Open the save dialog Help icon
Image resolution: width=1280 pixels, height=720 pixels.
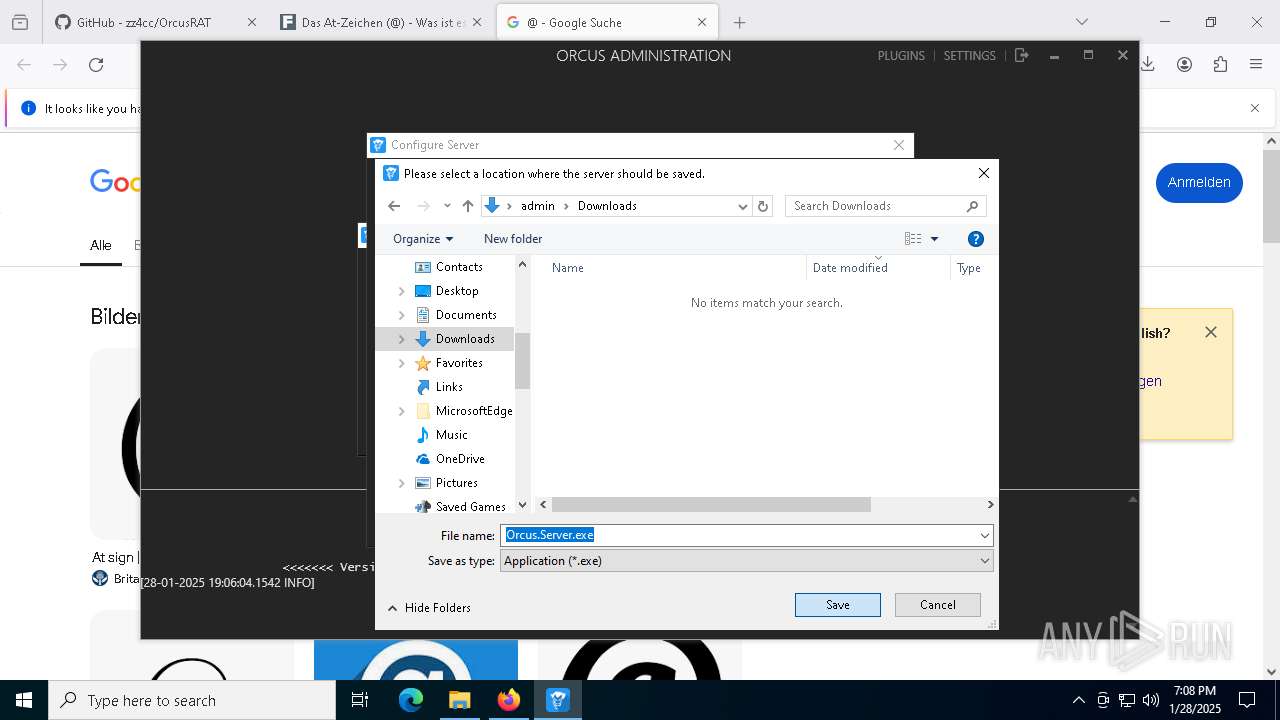point(976,239)
